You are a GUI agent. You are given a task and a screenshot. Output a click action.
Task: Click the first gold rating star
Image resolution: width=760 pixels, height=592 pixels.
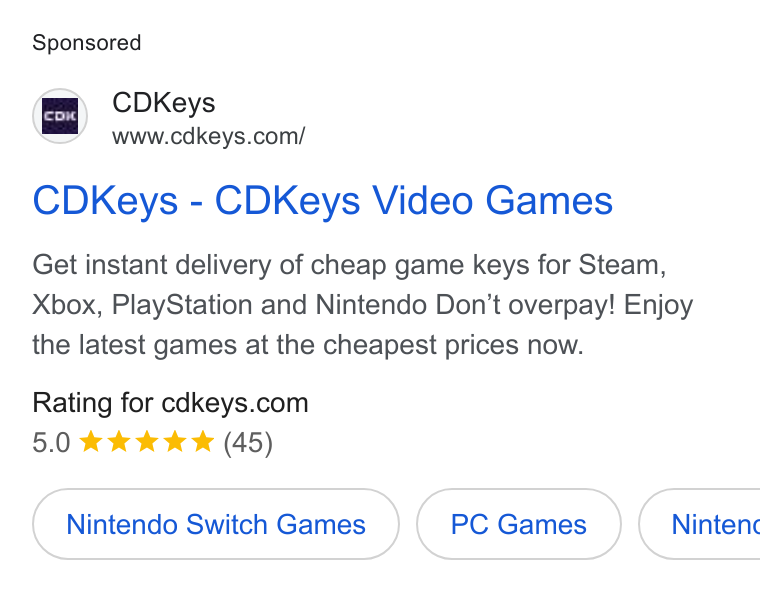(x=91, y=442)
